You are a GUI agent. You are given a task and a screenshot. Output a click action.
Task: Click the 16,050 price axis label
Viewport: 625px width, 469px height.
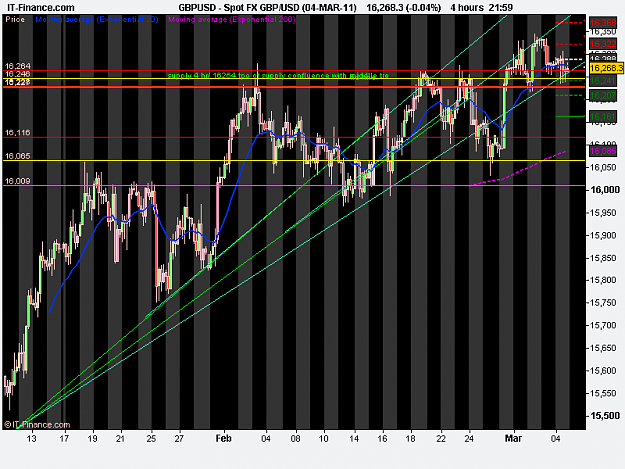(x=605, y=167)
